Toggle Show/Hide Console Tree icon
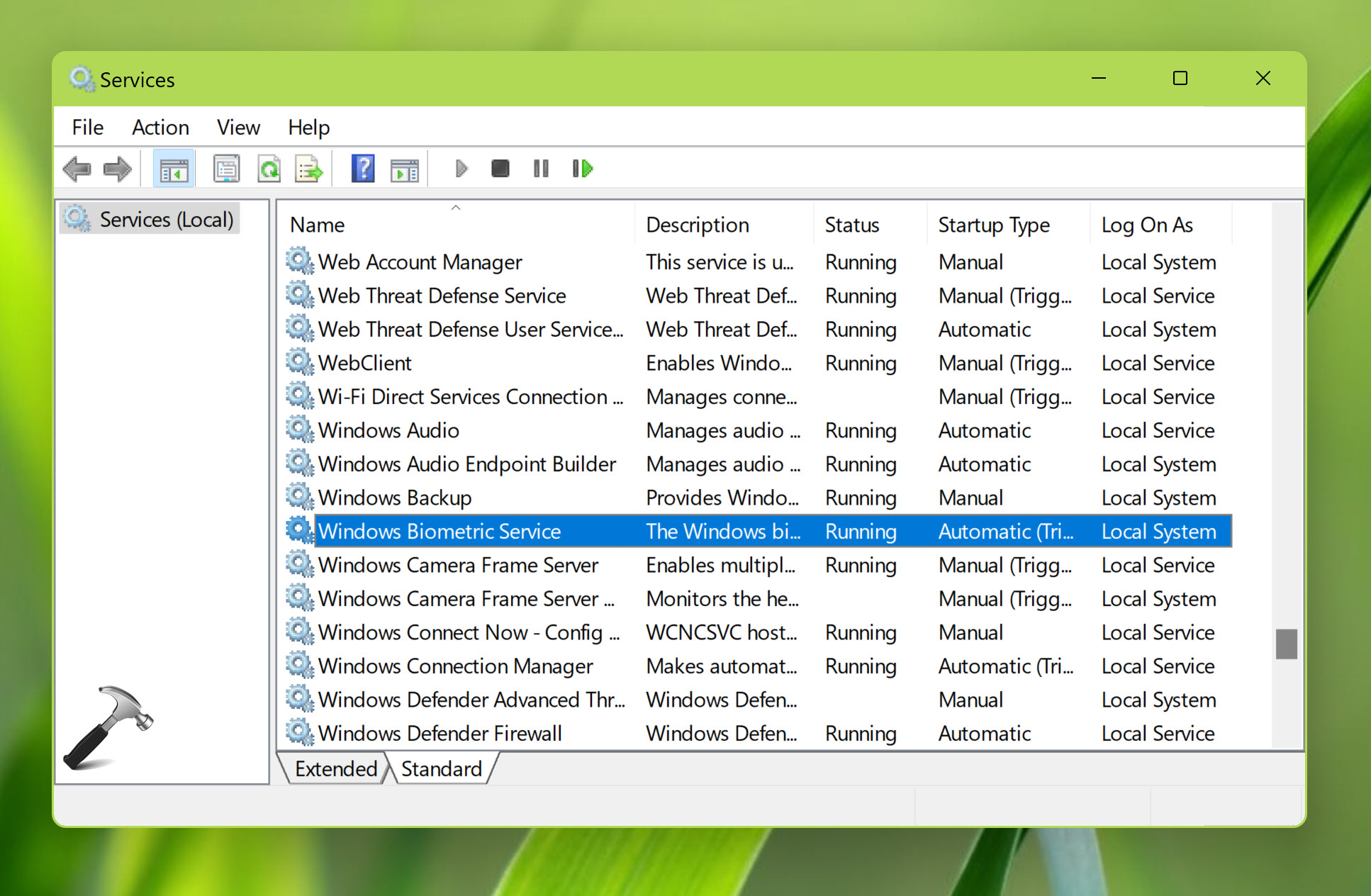The width and height of the screenshot is (1371, 896). (174, 169)
